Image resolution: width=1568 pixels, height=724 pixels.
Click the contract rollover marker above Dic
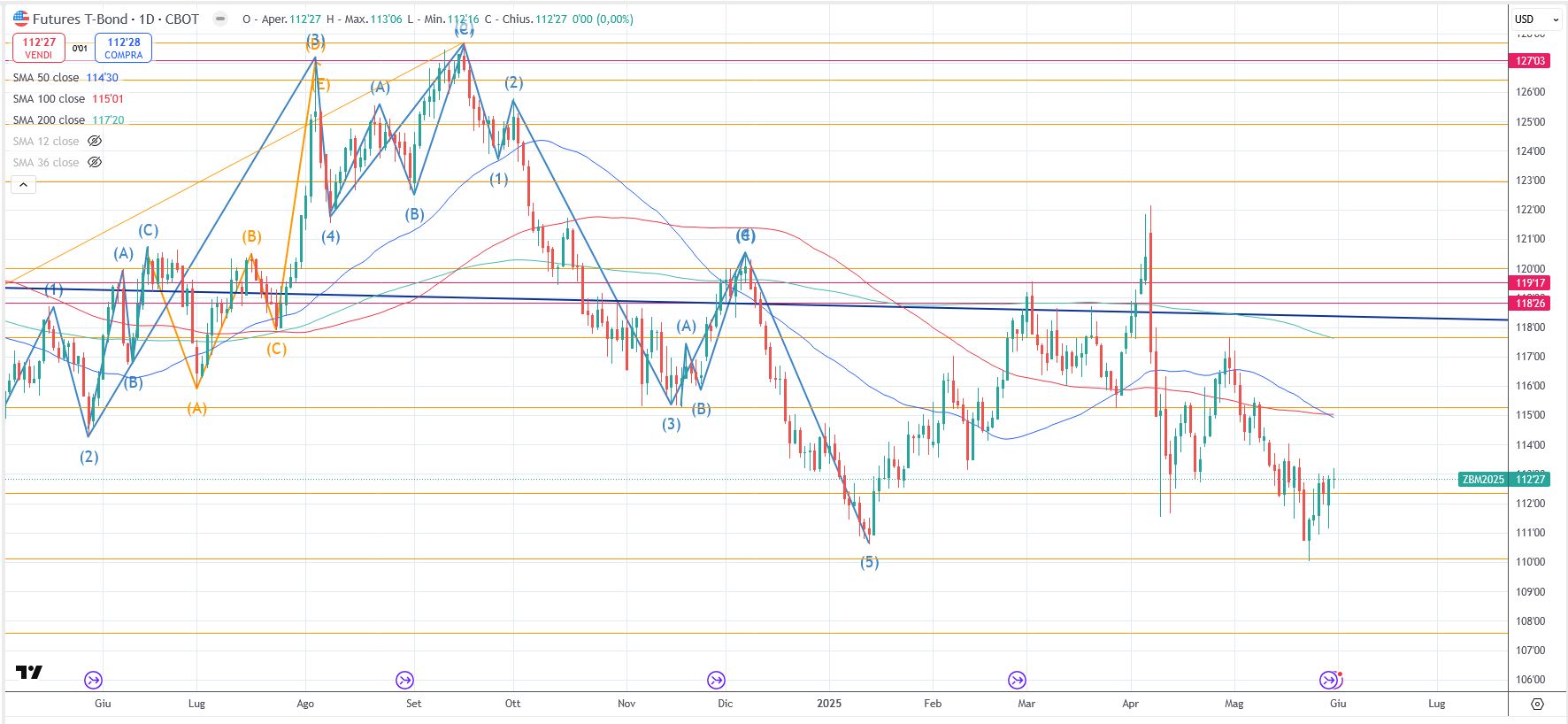pos(716,680)
